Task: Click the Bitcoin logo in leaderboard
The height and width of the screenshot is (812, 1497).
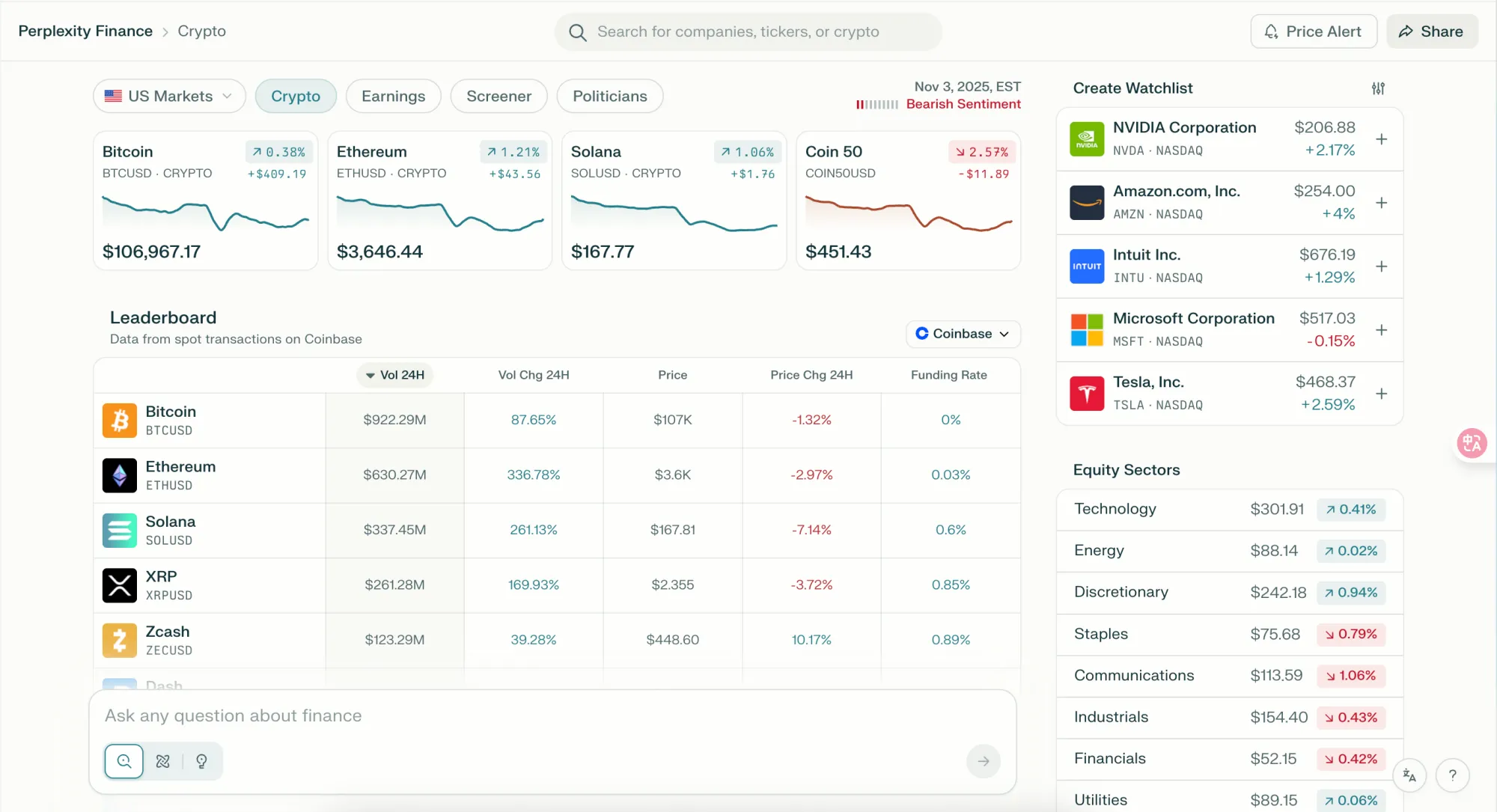Action: [120, 421]
